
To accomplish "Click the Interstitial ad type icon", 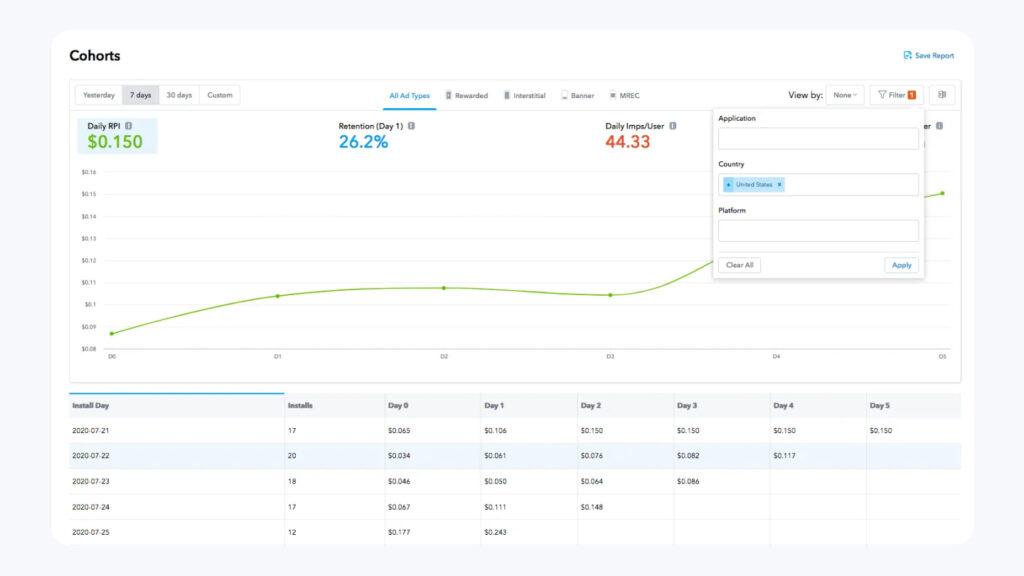I will tap(507, 95).
